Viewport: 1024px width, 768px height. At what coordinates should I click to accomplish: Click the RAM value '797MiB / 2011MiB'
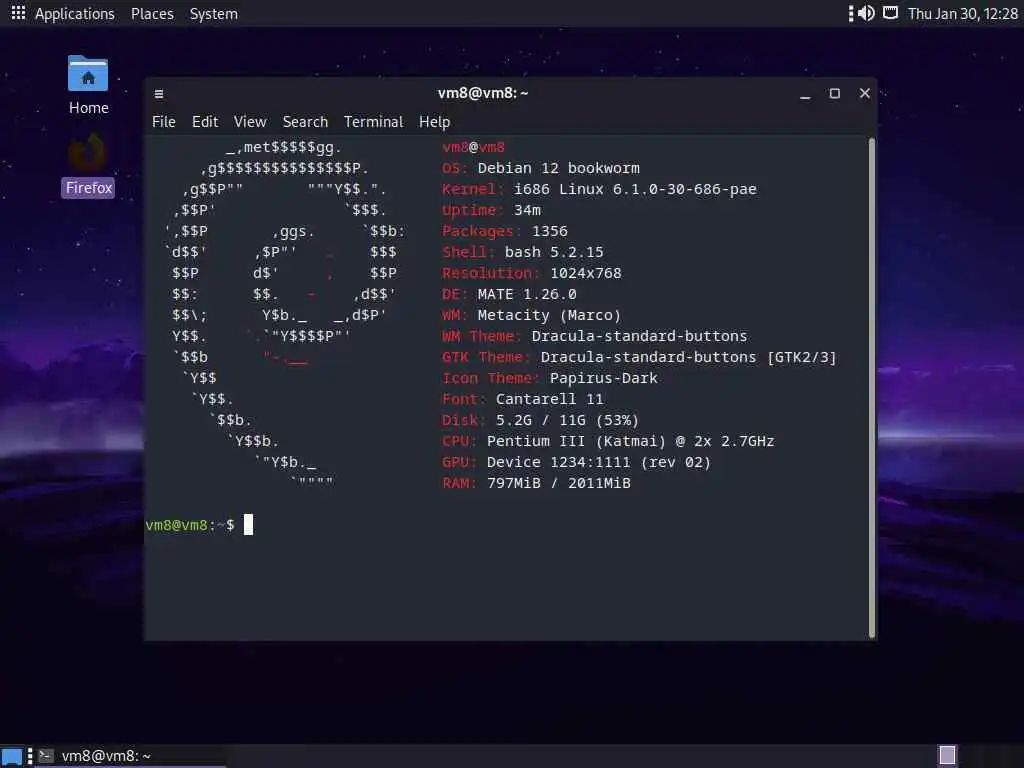[x=558, y=483]
